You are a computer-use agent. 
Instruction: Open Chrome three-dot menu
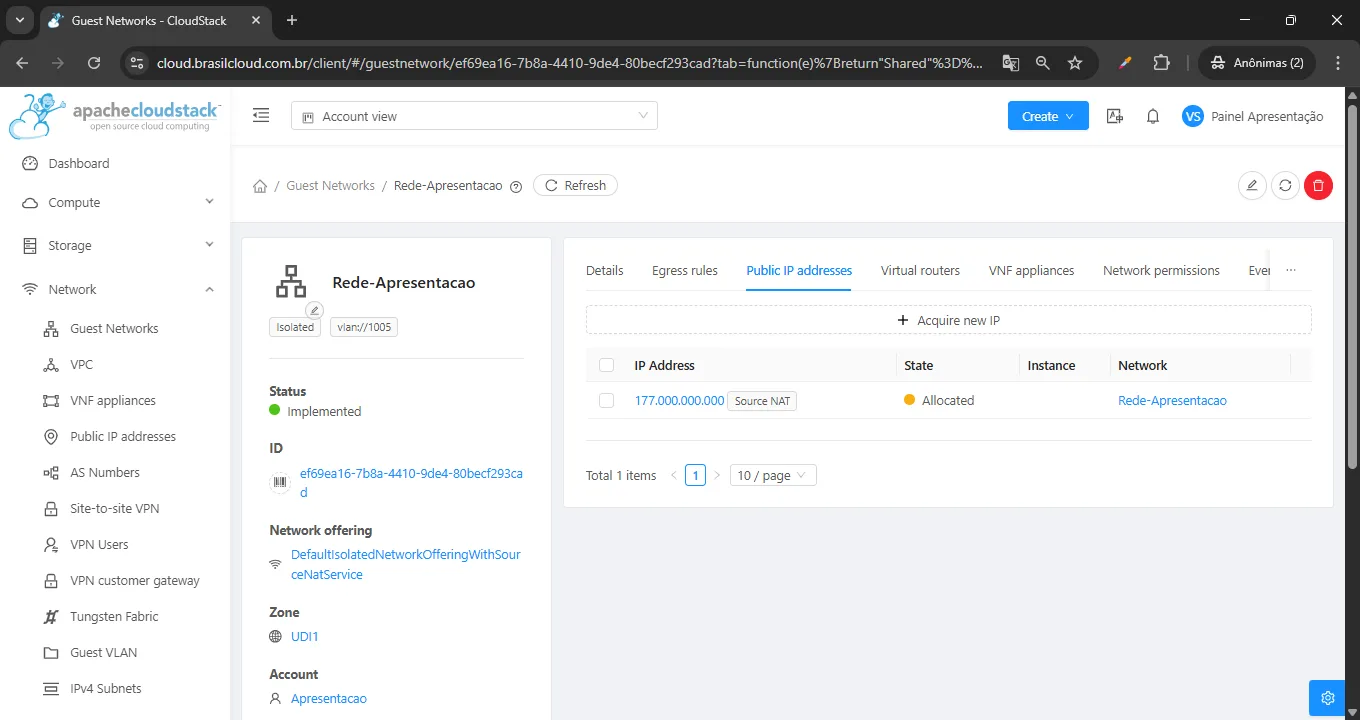coord(1338,62)
